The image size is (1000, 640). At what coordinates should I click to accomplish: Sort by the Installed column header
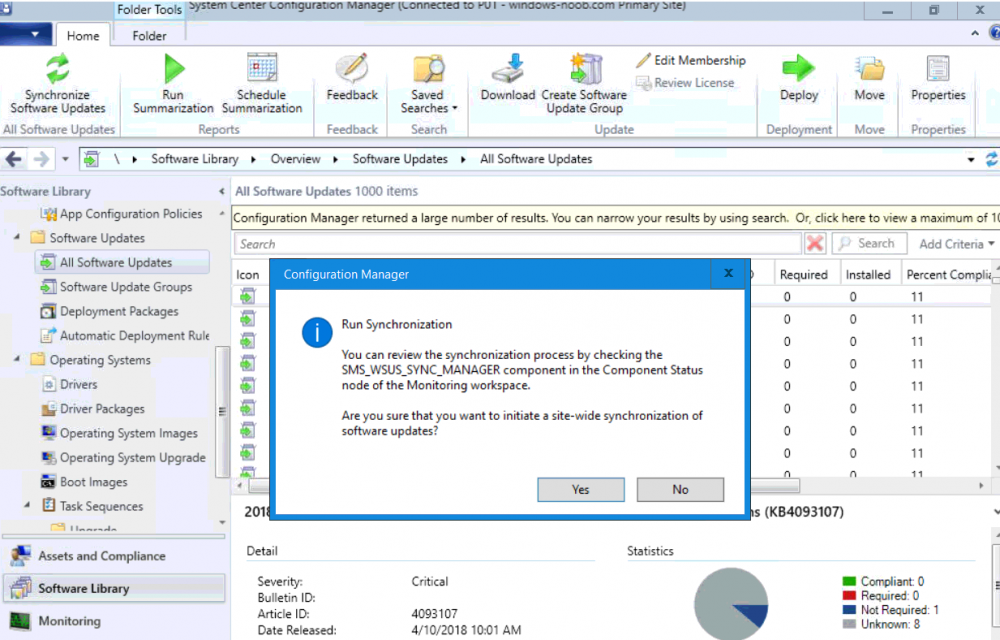868,275
